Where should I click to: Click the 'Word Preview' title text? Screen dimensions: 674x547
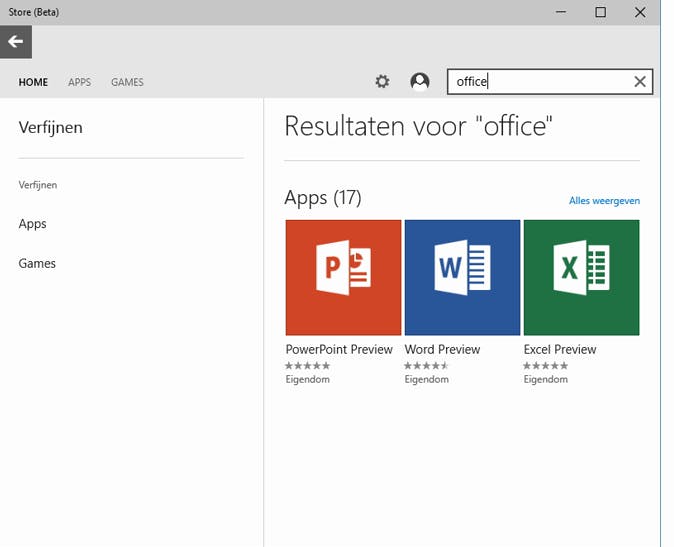point(442,350)
